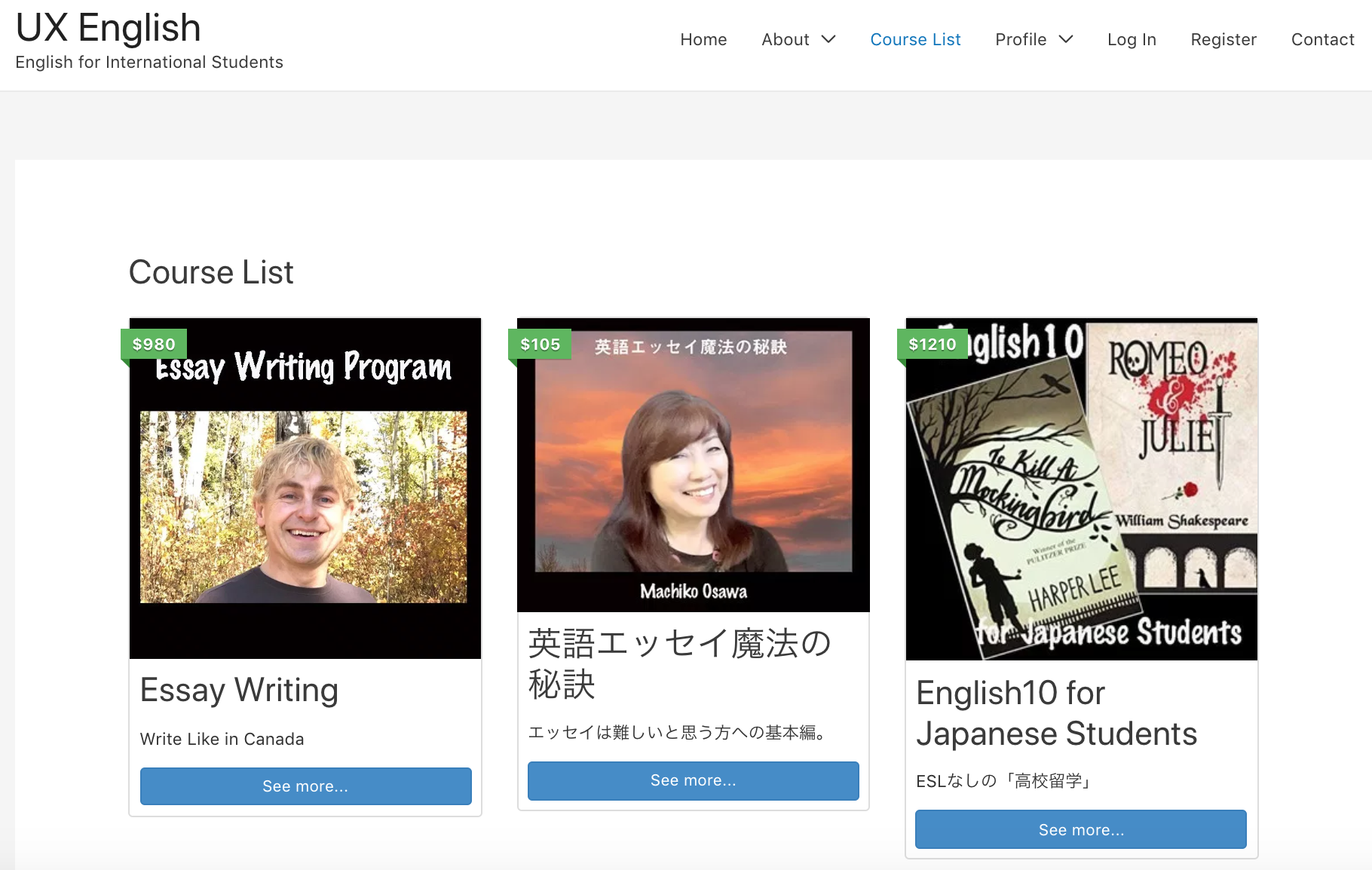
Task: Click the text Write Like in Canada
Action: pyautogui.click(x=222, y=739)
